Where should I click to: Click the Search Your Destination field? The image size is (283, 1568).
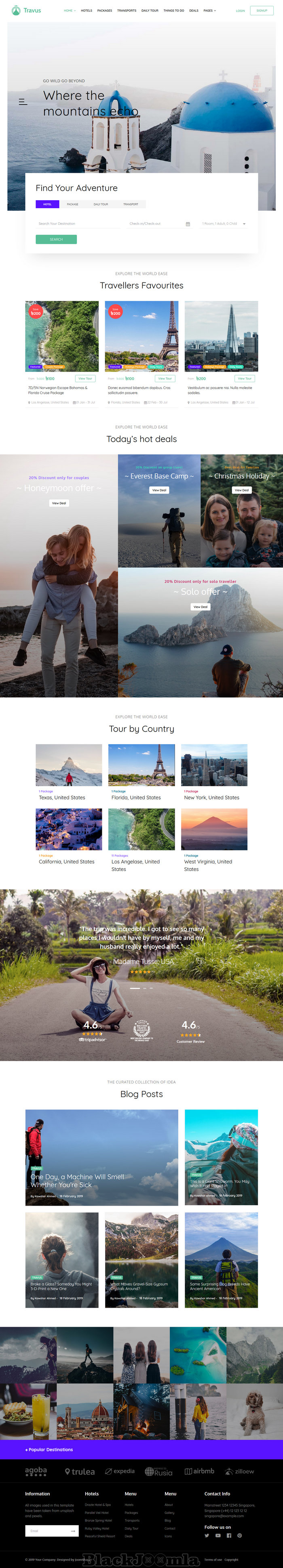coord(78,224)
